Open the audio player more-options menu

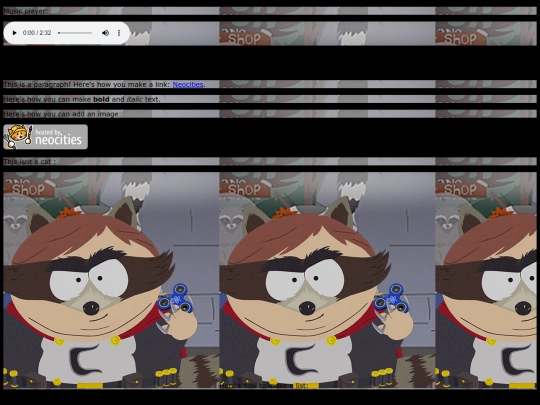click(x=119, y=33)
